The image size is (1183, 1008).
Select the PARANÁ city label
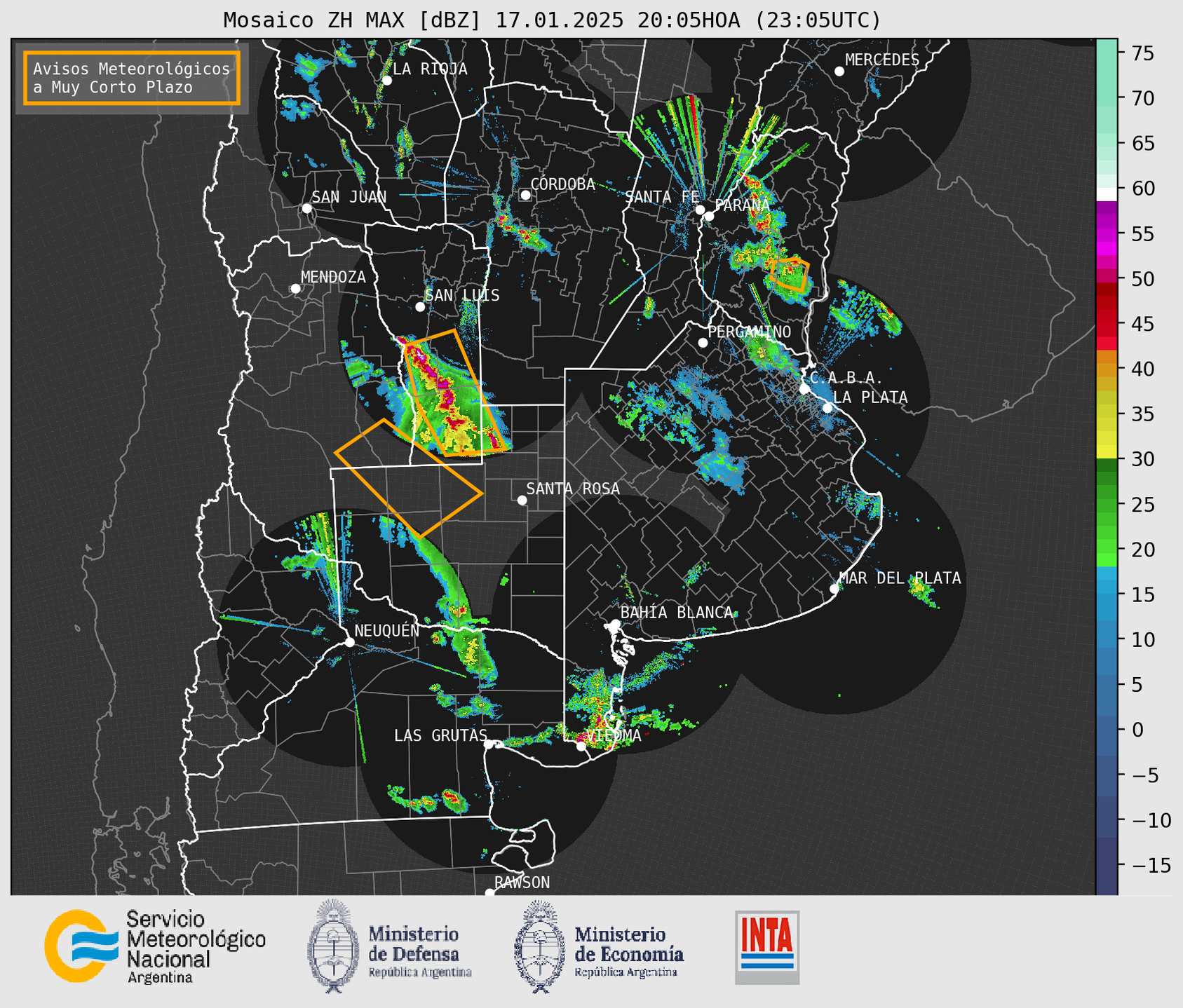coord(742,205)
